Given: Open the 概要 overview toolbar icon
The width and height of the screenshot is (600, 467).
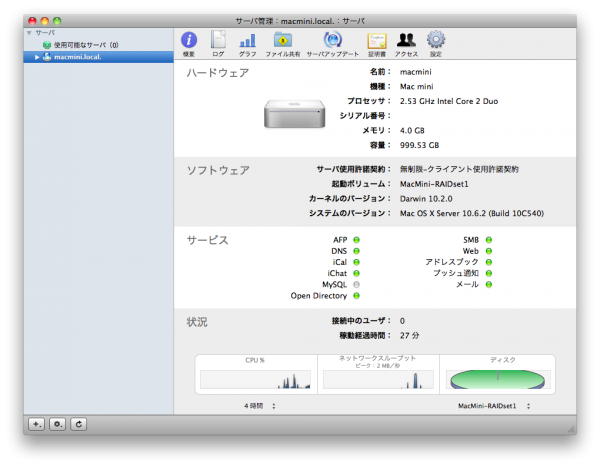Looking at the screenshot, I should (x=189, y=44).
